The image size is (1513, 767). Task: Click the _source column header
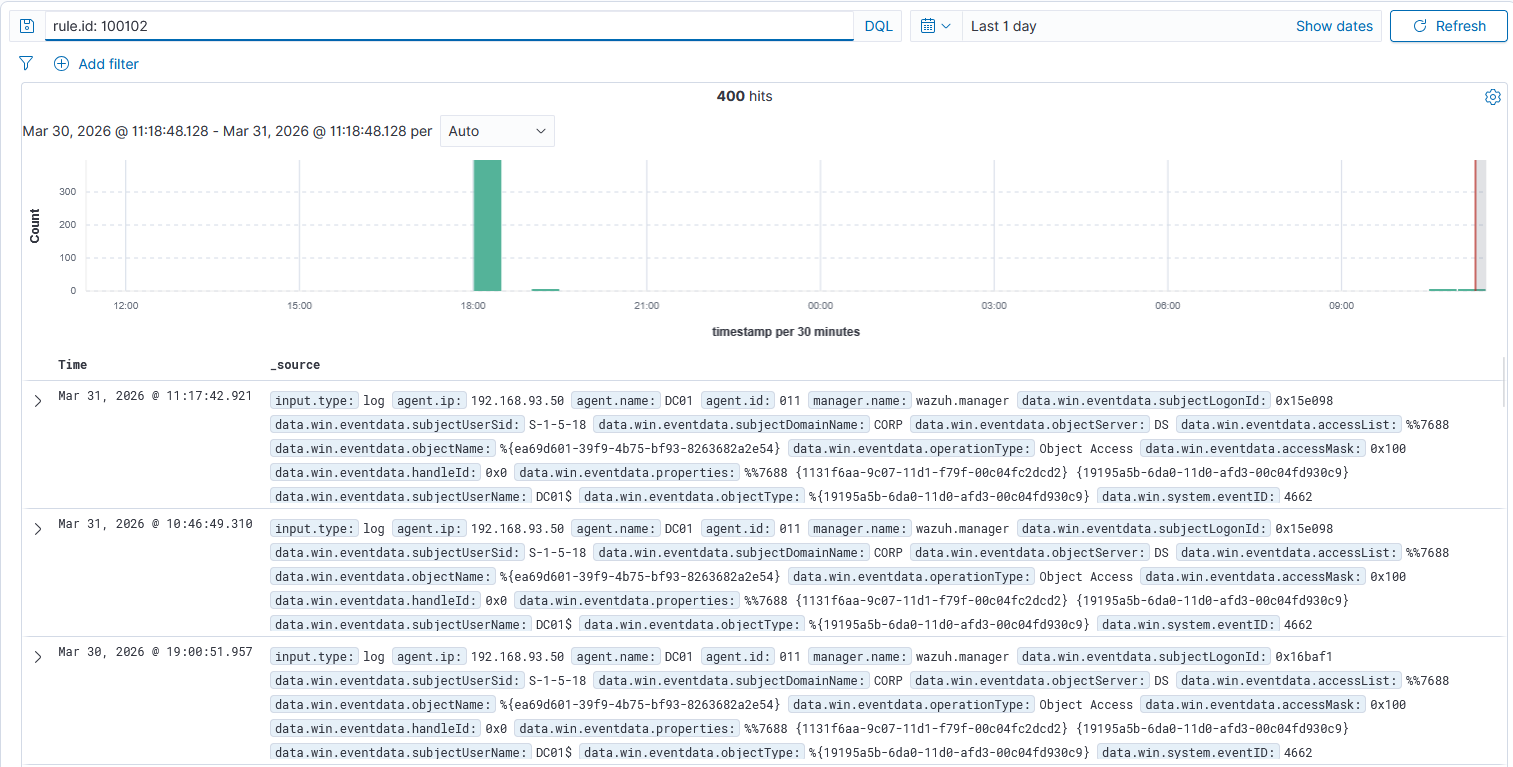[x=295, y=365]
